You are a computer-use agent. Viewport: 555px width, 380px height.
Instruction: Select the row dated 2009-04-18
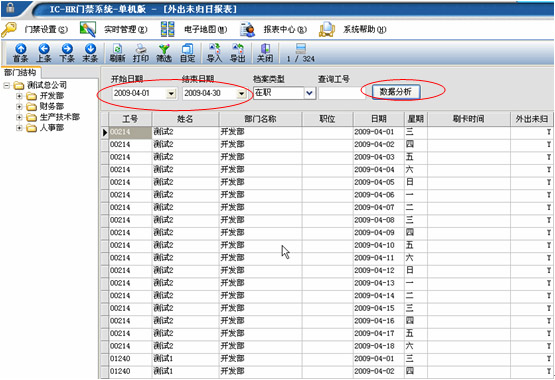(x=327, y=346)
